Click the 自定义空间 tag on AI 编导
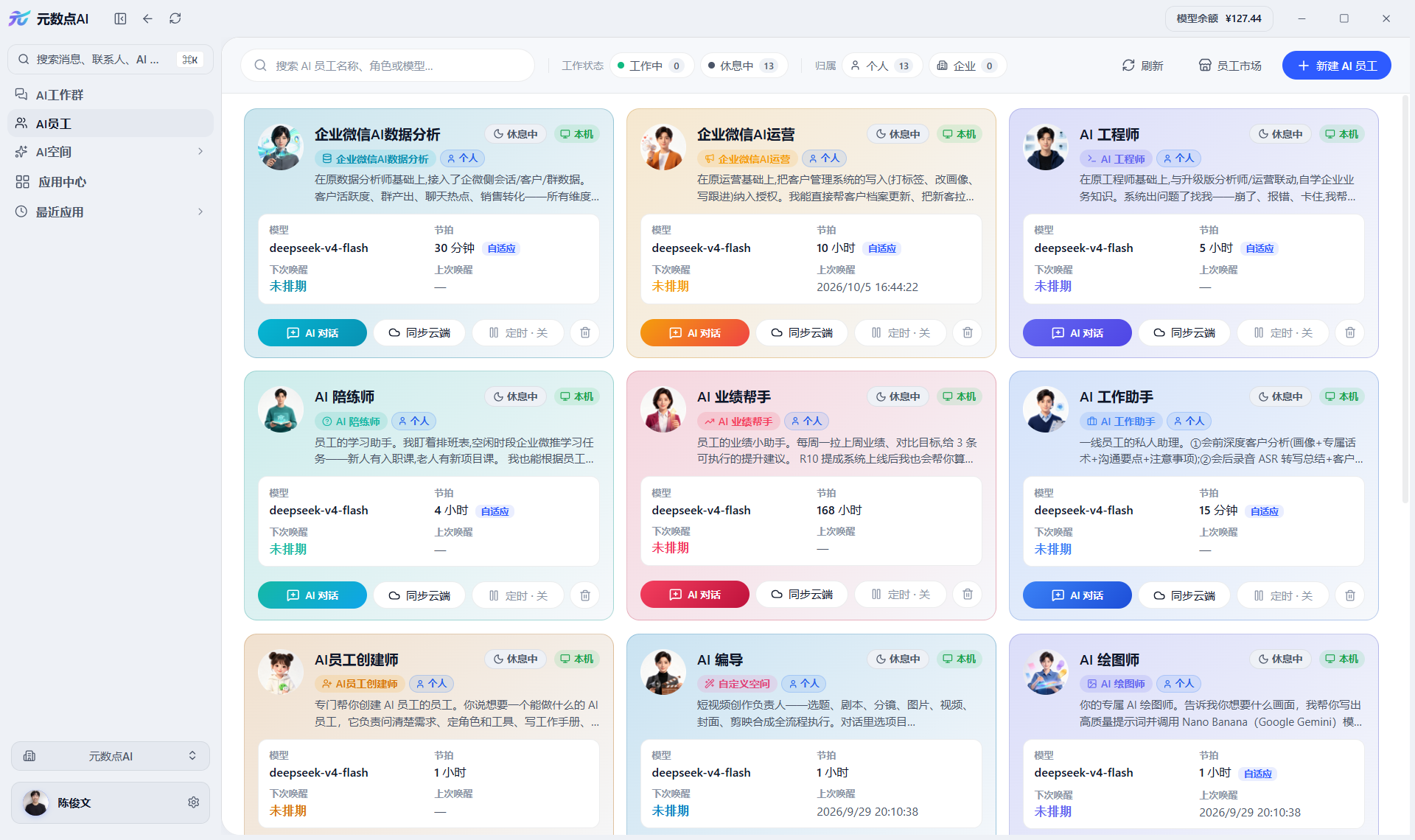The height and width of the screenshot is (840, 1415). click(x=737, y=684)
